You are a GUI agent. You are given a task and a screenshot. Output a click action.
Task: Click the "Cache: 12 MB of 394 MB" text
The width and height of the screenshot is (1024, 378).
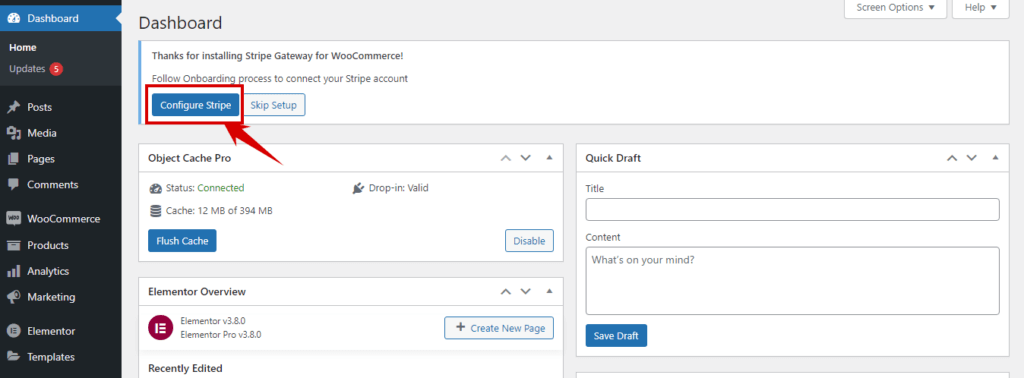coord(219,210)
